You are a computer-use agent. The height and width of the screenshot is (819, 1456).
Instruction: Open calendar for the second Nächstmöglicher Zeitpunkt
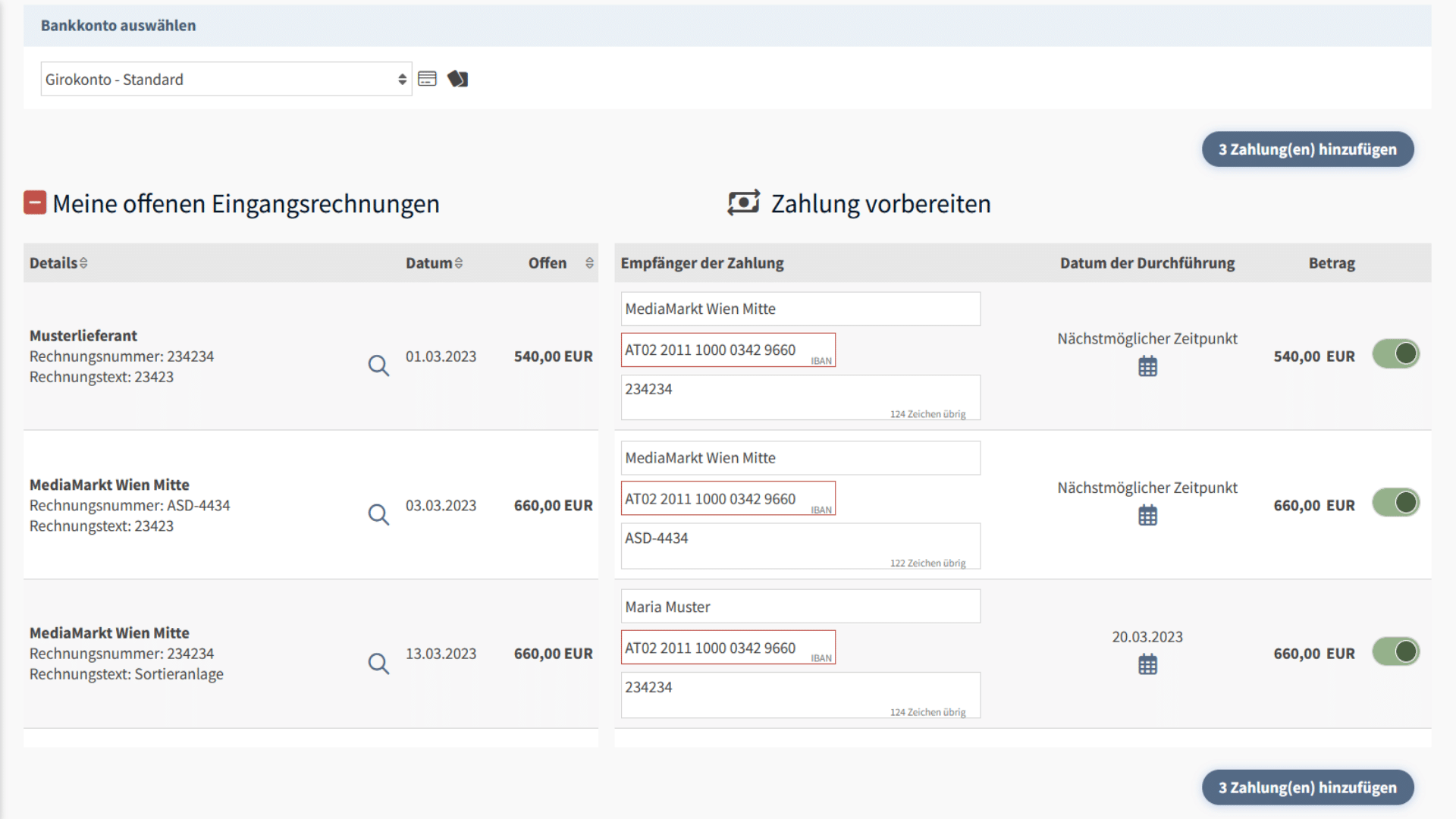pos(1147,516)
